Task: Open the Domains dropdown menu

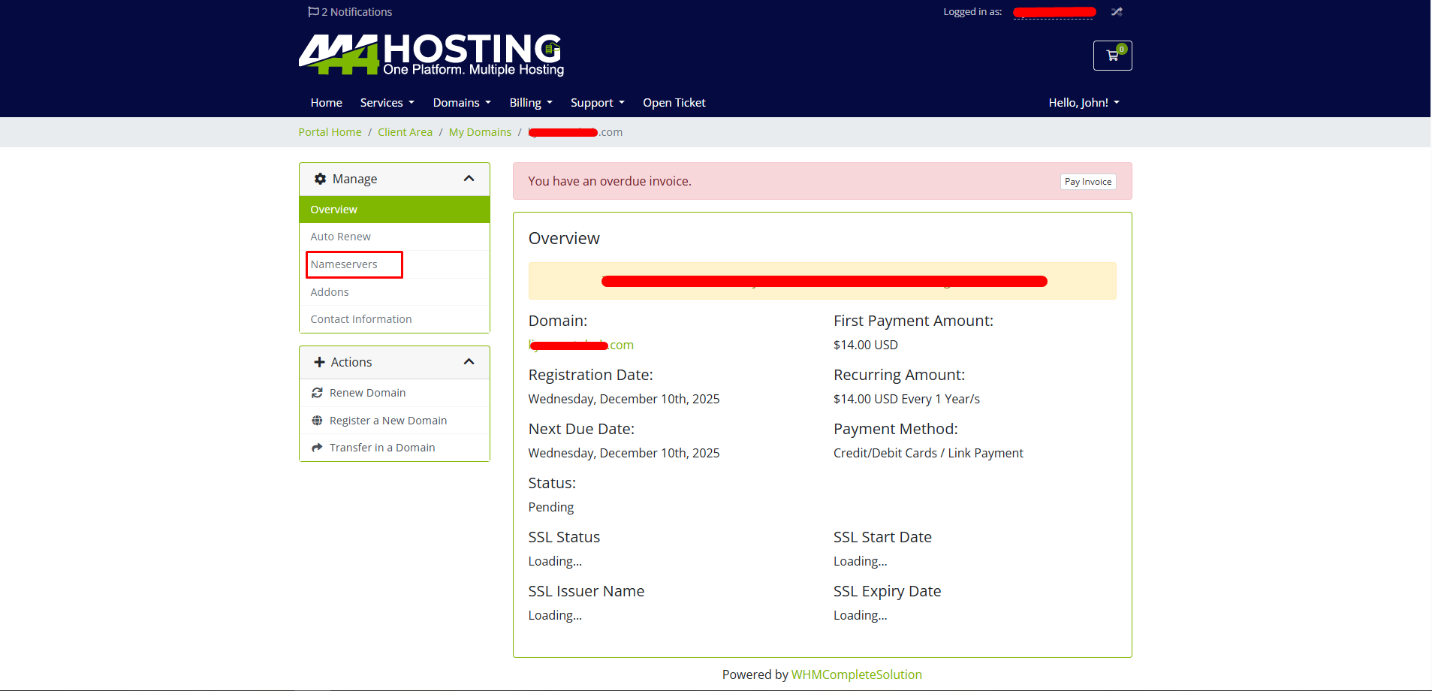Action: click(x=461, y=103)
